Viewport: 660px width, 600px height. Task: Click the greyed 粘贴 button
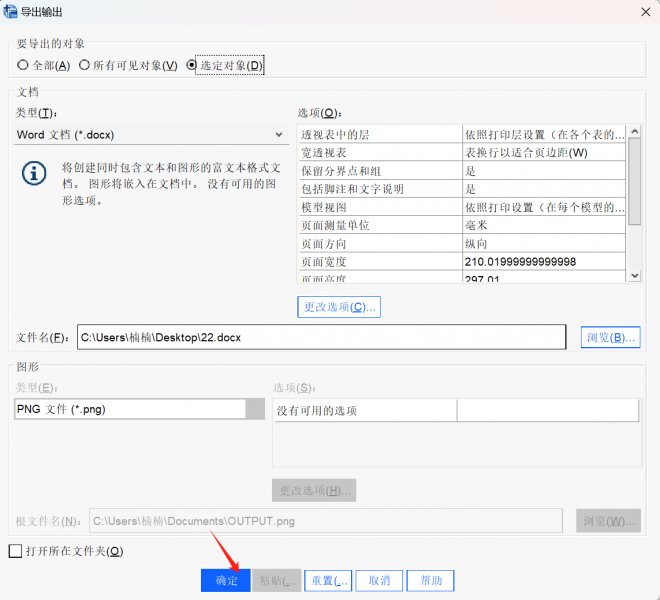pyautogui.click(x=277, y=581)
